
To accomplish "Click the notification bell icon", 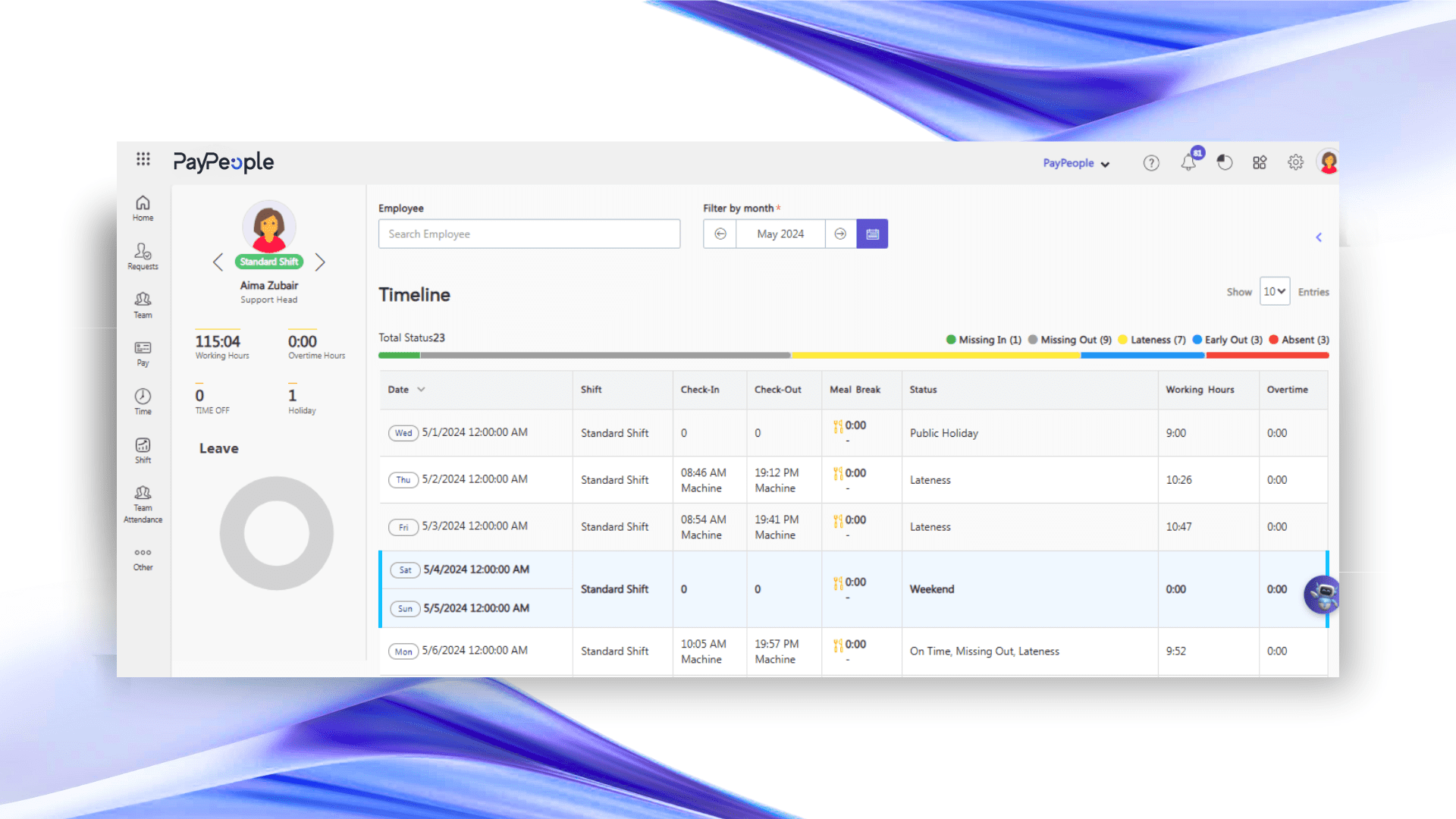I will [x=1188, y=163].
